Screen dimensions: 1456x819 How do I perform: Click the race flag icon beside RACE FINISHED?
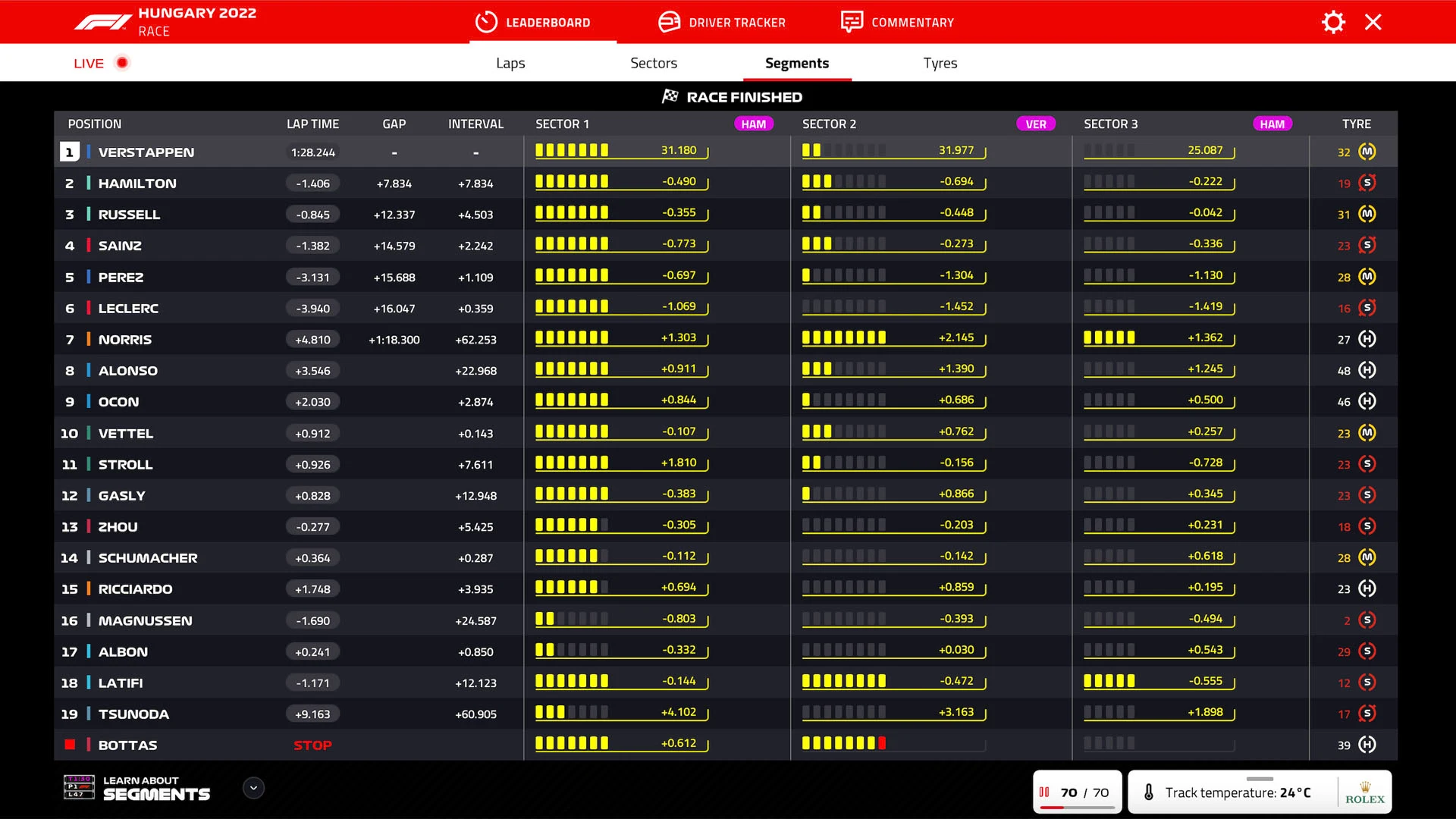click(x=668, y=96)
